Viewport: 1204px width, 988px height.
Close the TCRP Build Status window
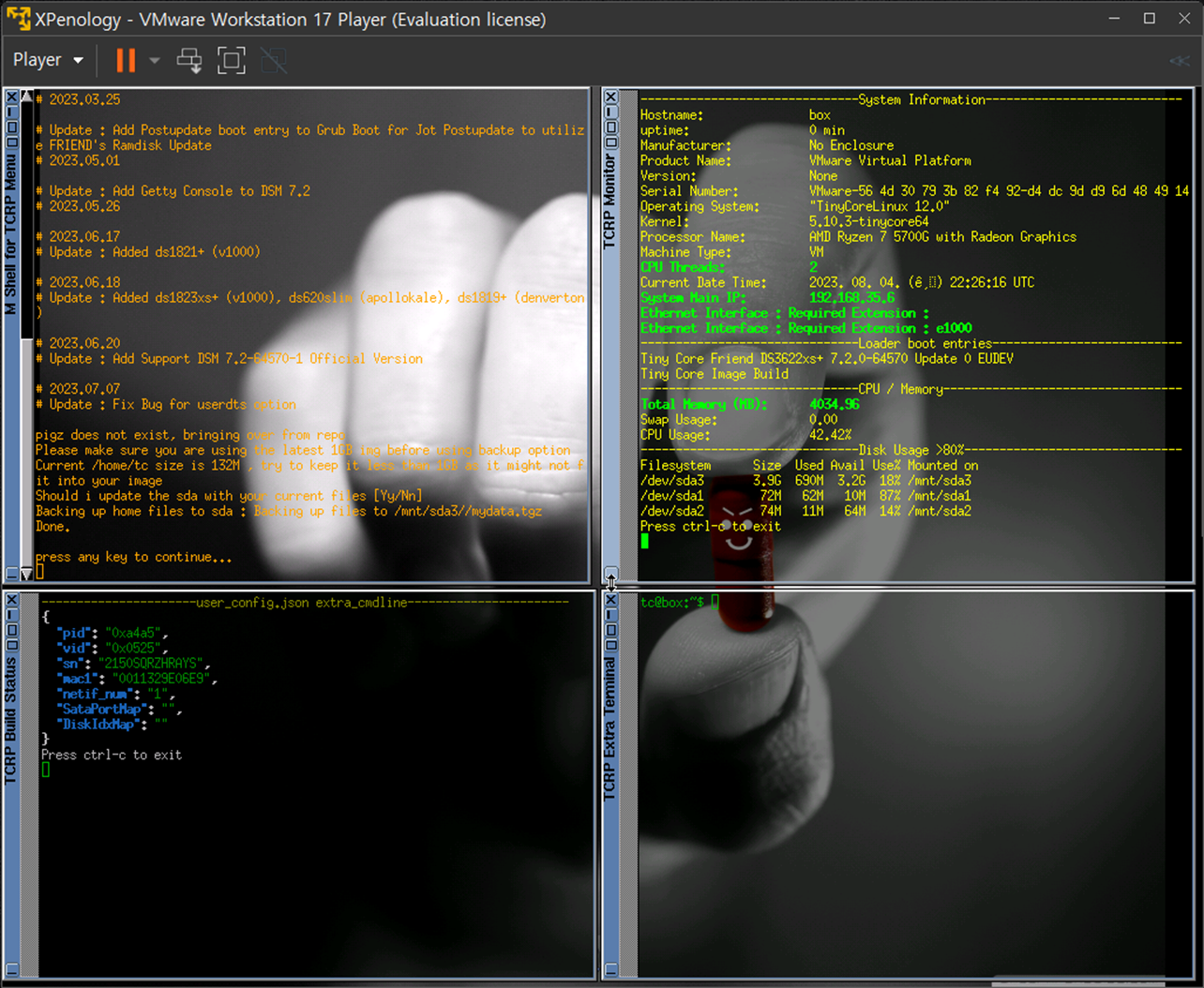11,599
